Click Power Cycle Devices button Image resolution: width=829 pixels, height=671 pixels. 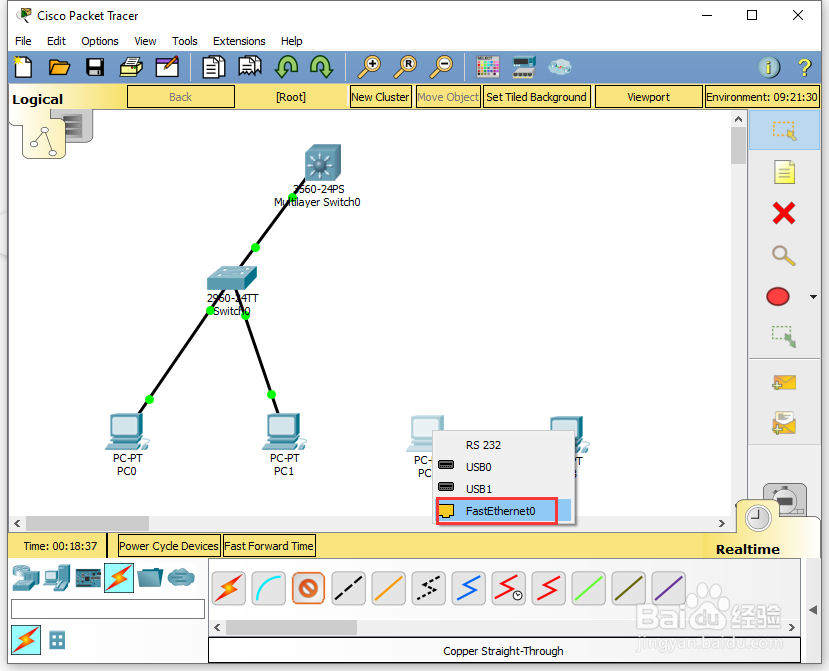point(169,546)
